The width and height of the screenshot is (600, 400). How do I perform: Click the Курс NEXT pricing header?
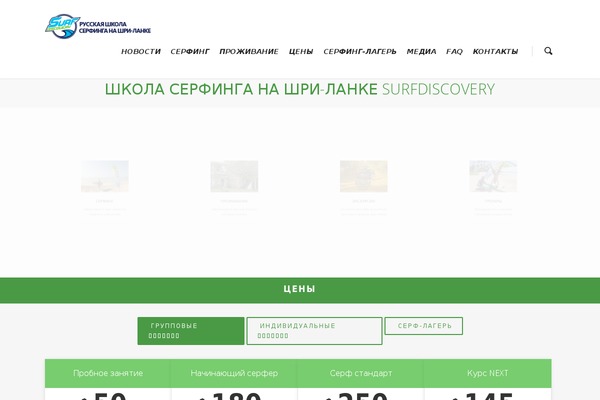(488, 373)
